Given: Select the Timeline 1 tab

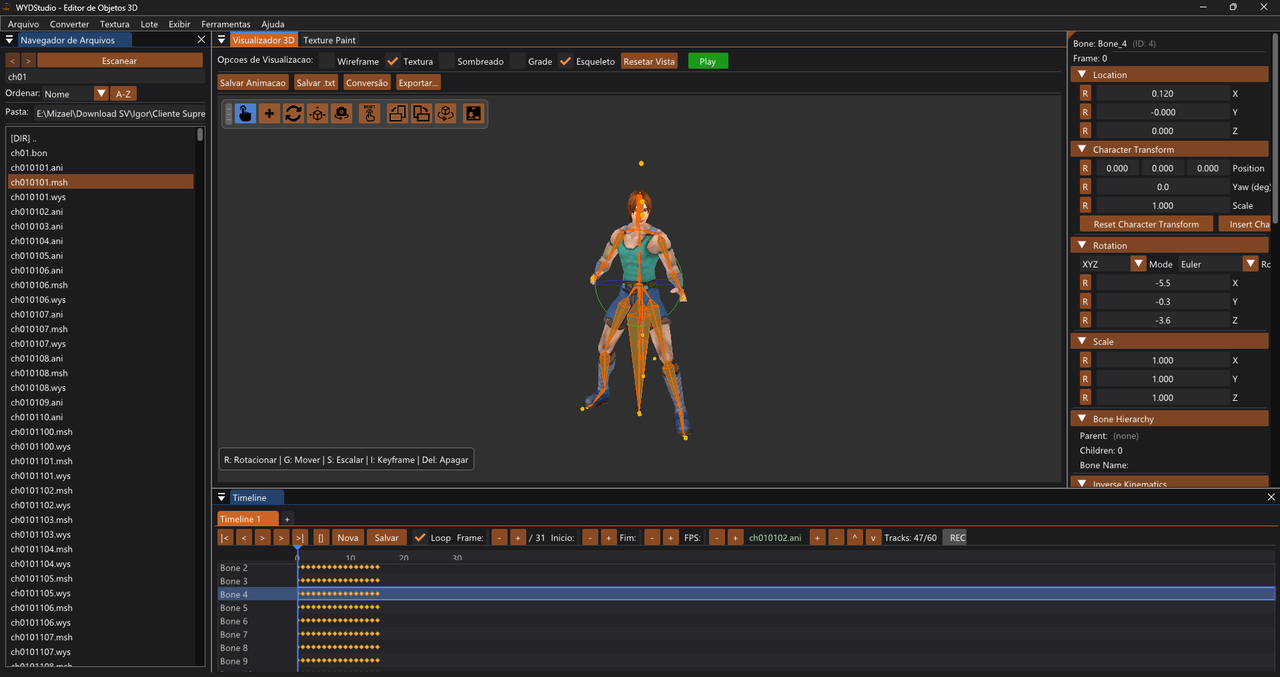Looking at the screenshot, I should tap(247, 519).
